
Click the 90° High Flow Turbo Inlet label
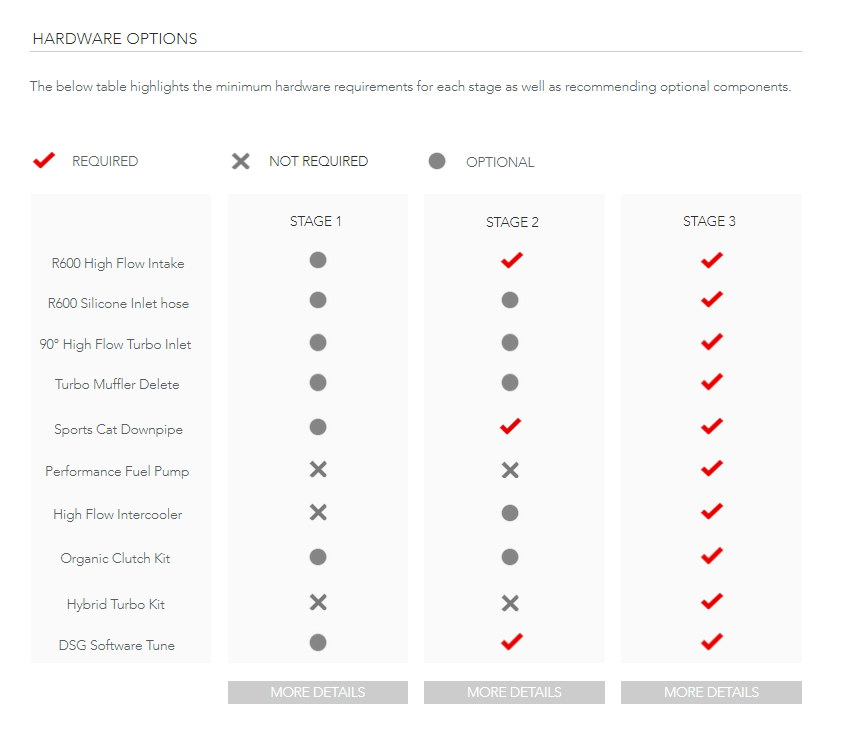pyautogui.click(x=115, y=344)
